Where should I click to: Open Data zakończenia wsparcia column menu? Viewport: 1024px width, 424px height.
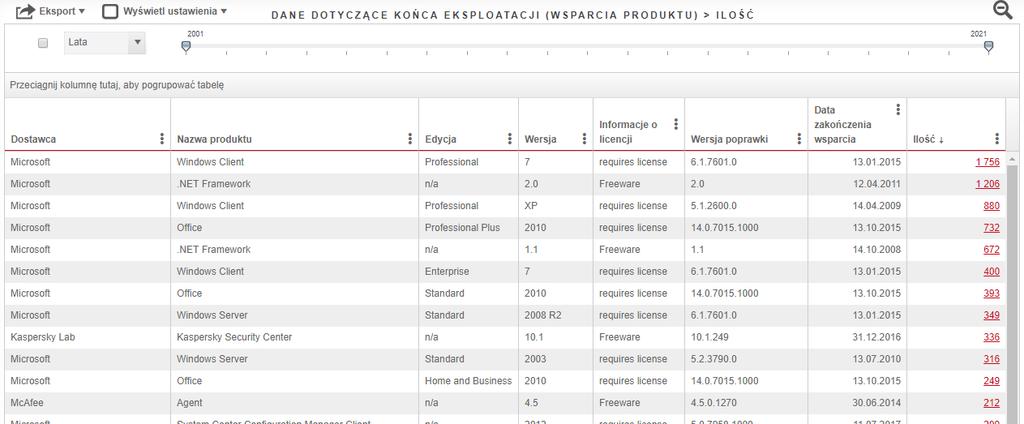[x=898, y=110]
